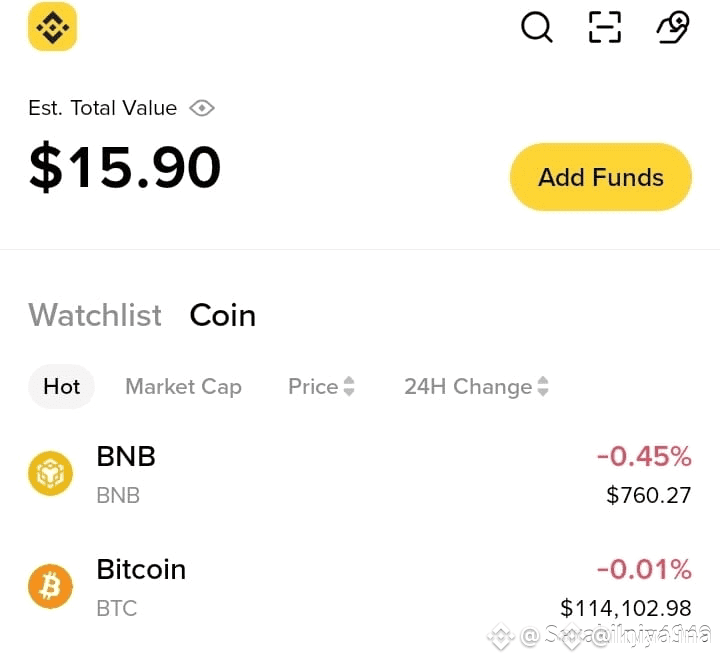The height and width of the screenshot is (662, 720).
Task: Switch to the Watchlist tab
Action: tap(95, 315)
